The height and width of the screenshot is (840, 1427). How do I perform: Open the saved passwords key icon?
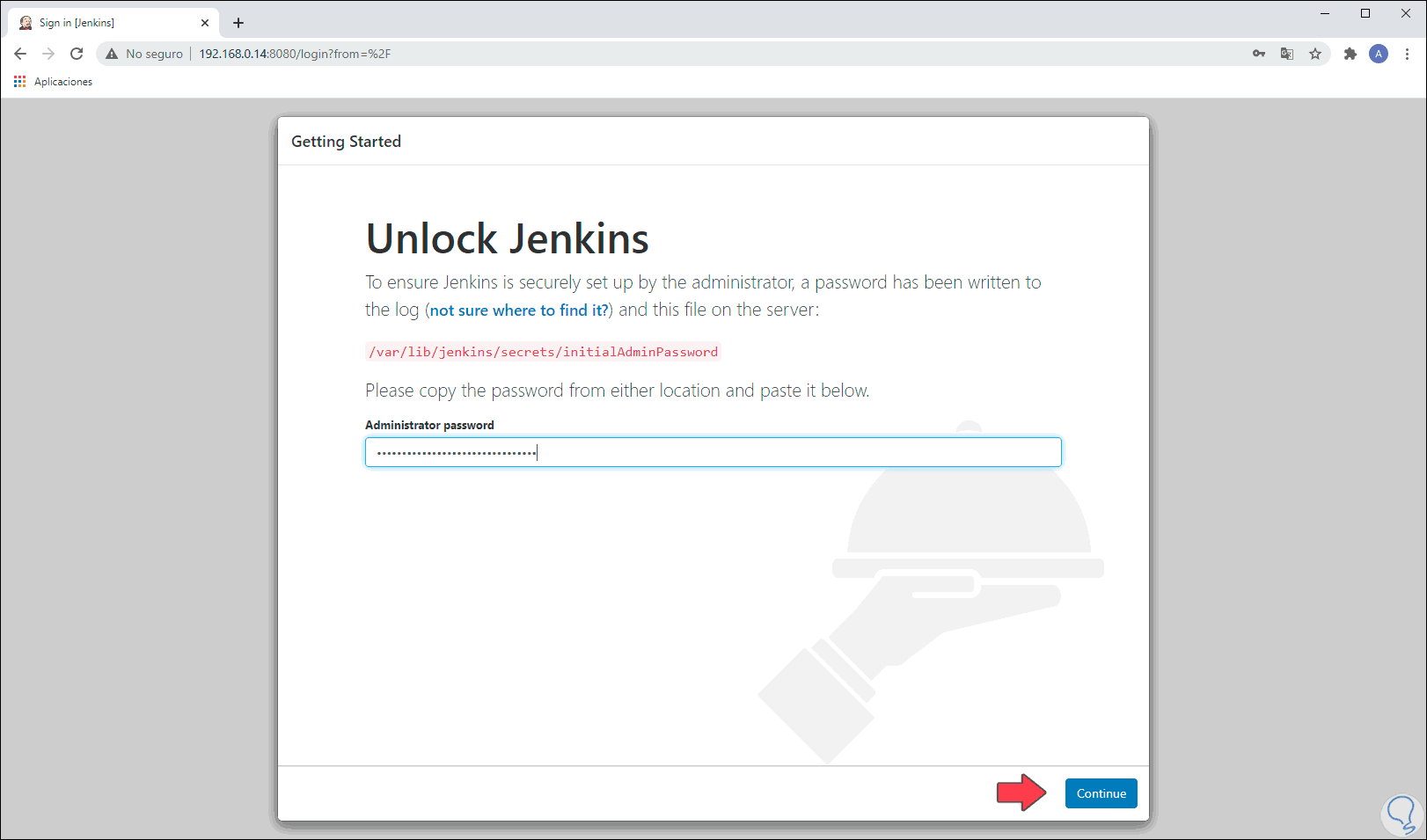point(1259,54)
